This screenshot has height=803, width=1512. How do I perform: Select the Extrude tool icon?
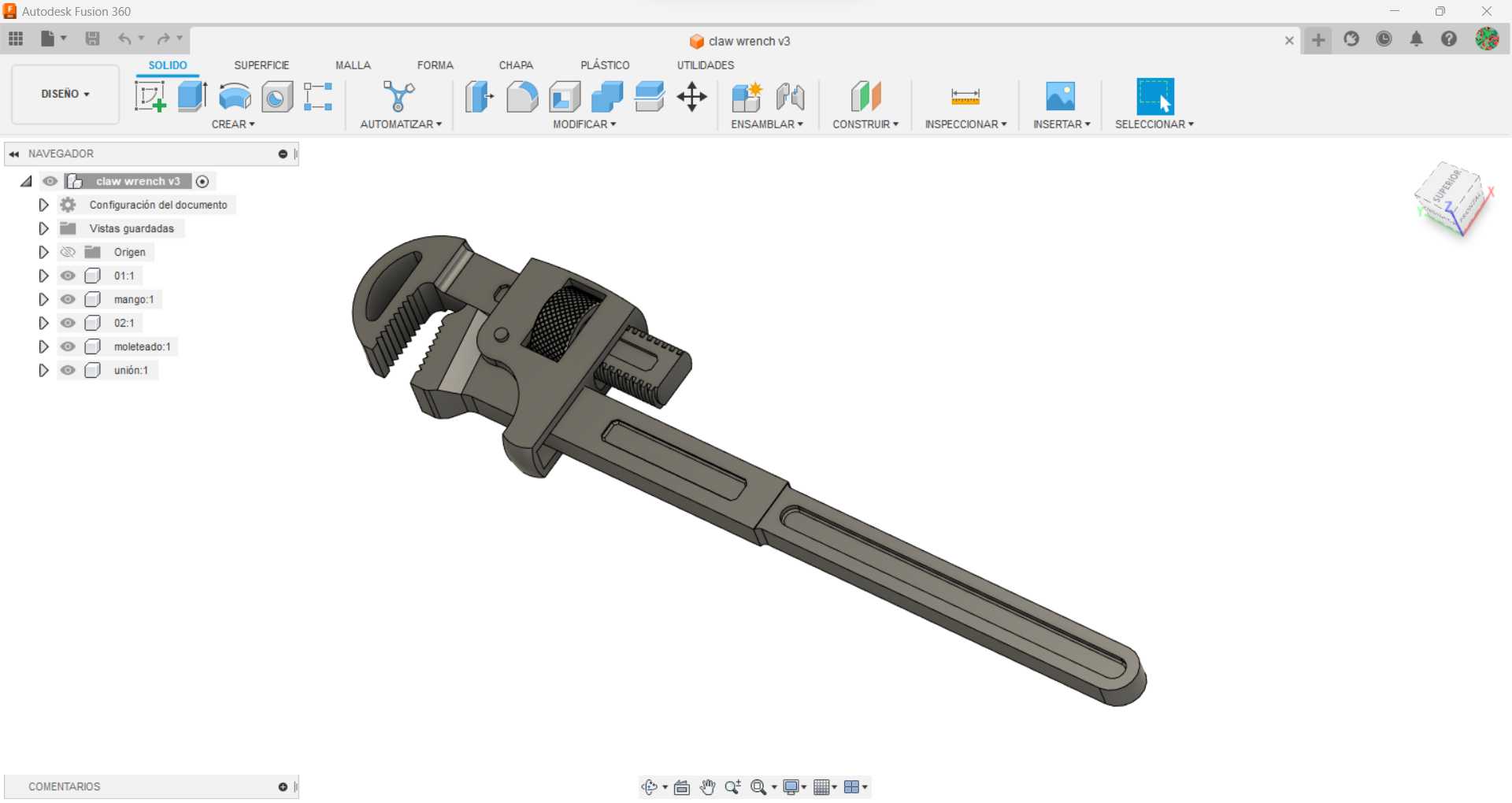point(192,97)
